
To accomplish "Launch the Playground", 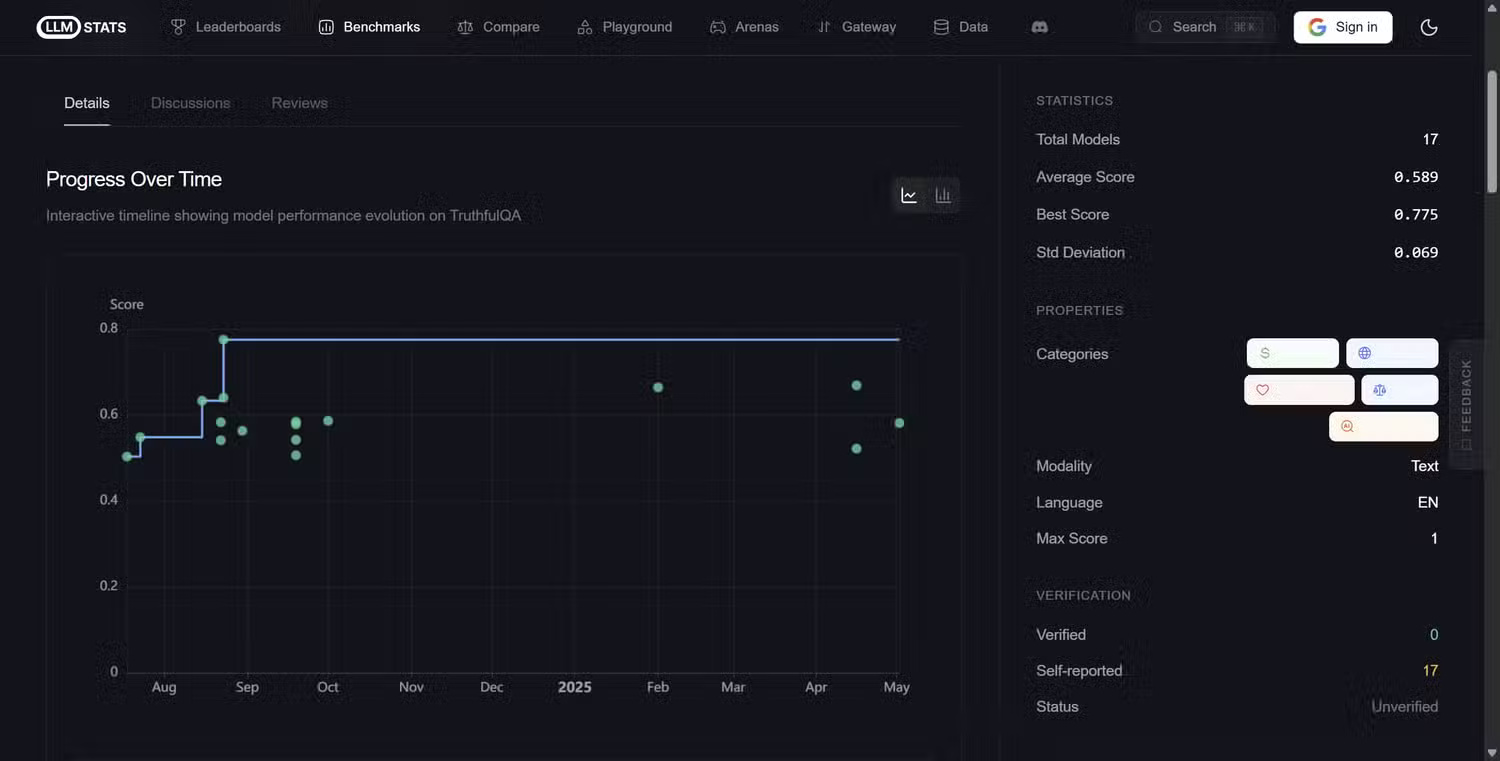I will 624,27.
